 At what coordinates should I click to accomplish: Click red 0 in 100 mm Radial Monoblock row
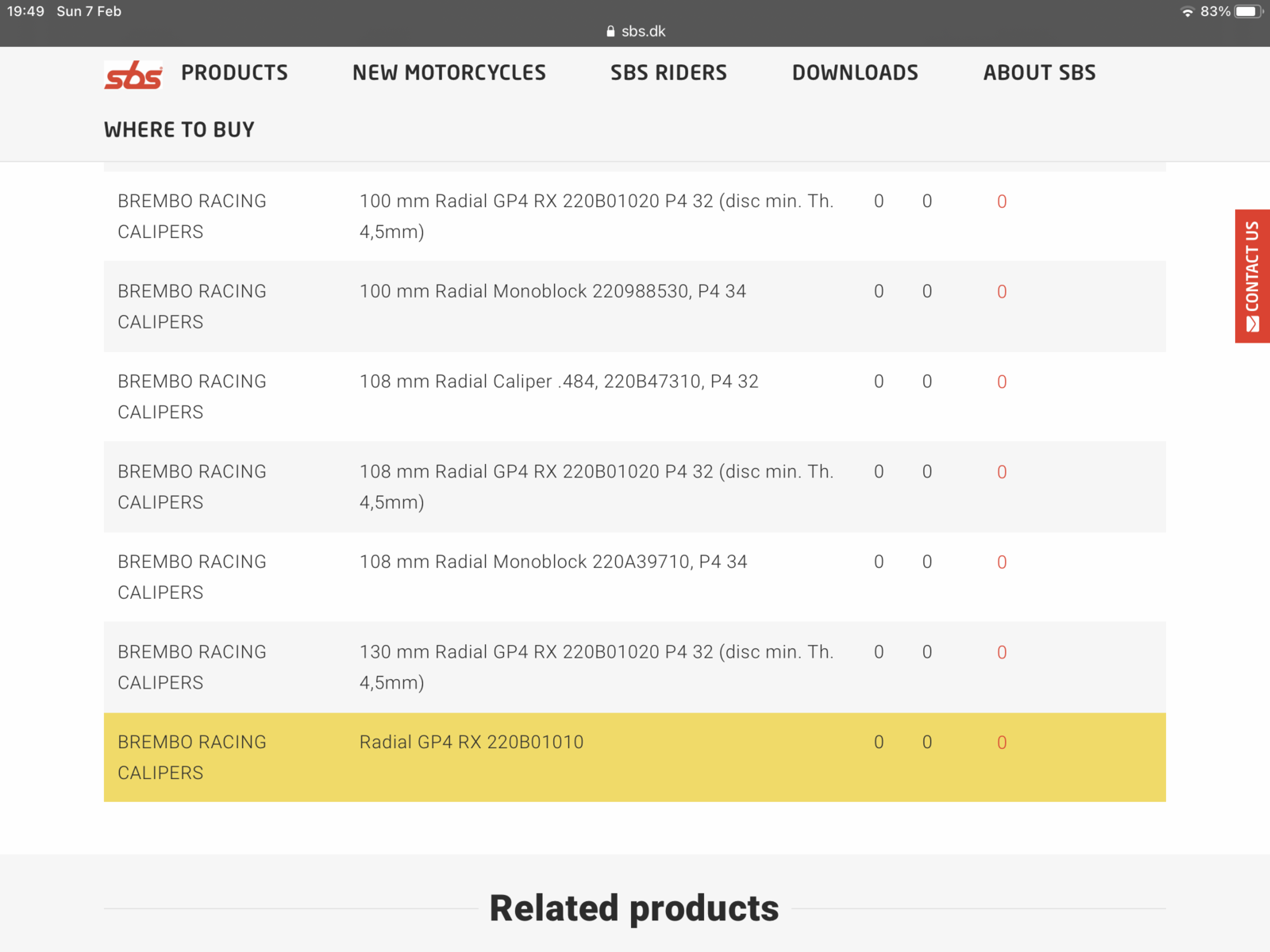pyautogui.click(x=1002, y=292)
